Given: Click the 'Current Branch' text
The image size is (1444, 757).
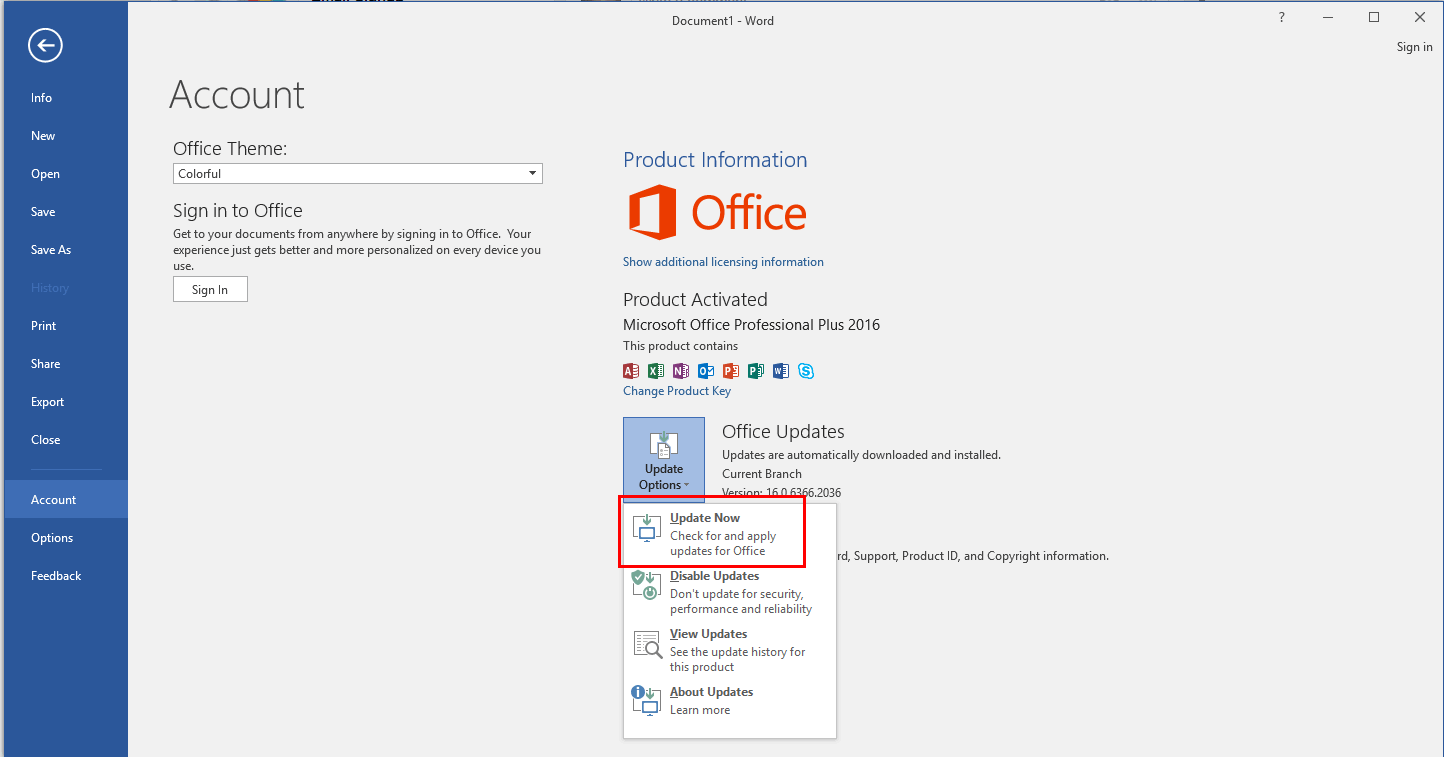Looking at the screenshot, I should pyautogui.click(x=762, y=474).
